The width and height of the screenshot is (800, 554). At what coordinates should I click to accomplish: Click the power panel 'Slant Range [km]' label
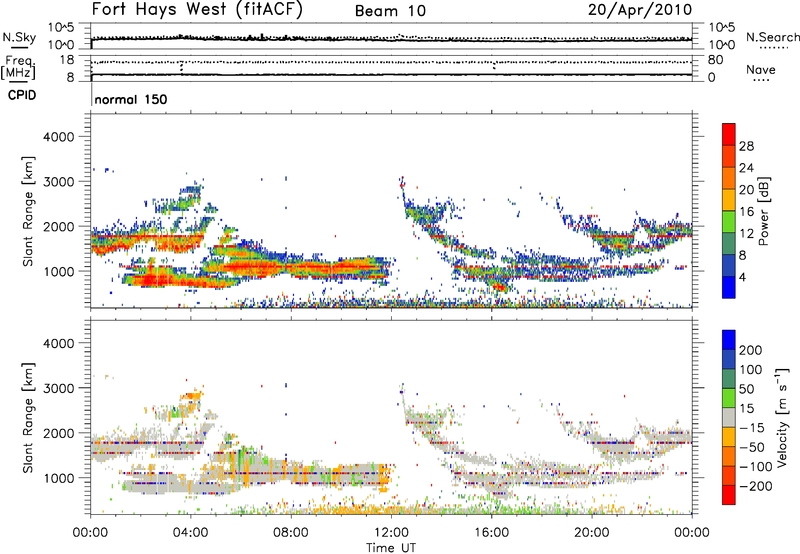pos(28,211)
